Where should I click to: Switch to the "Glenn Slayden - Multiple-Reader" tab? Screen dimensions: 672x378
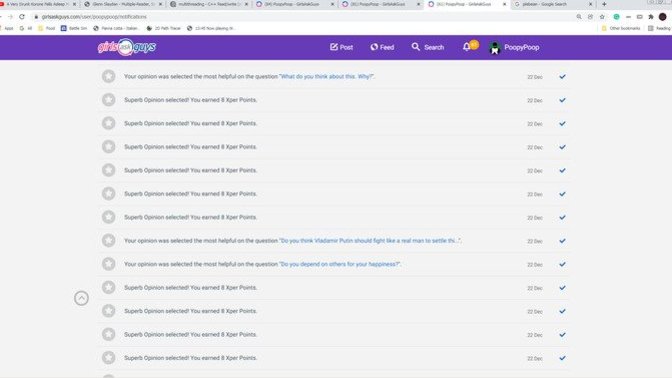[x=123, y=4]
